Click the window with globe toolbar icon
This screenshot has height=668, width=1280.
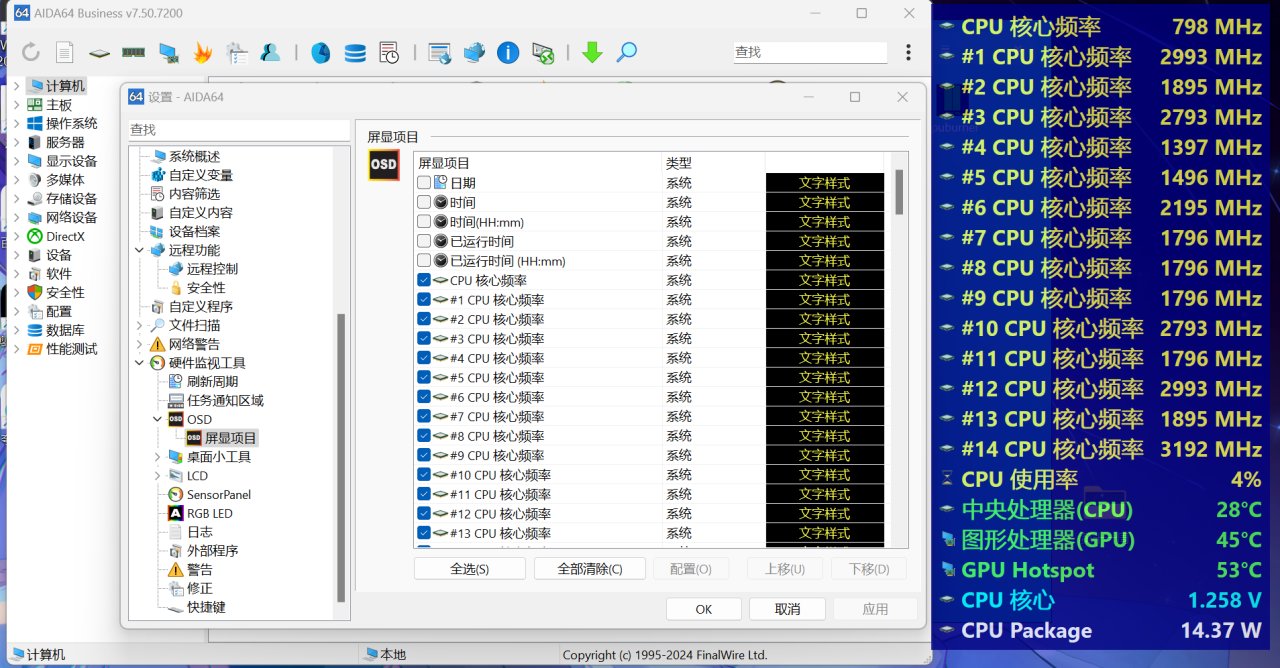[x=439, y=52]
